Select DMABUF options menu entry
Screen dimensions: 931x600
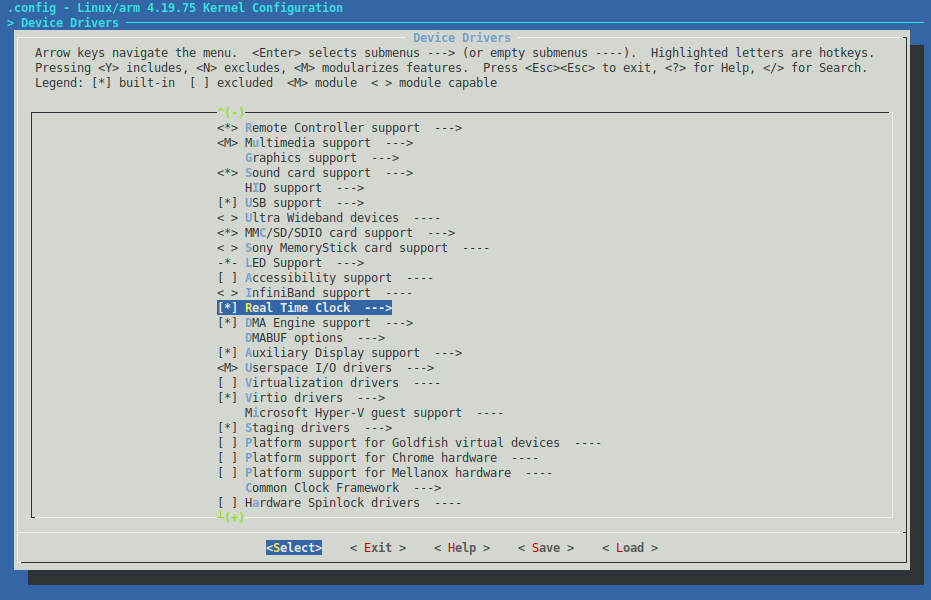click(294, 338)
